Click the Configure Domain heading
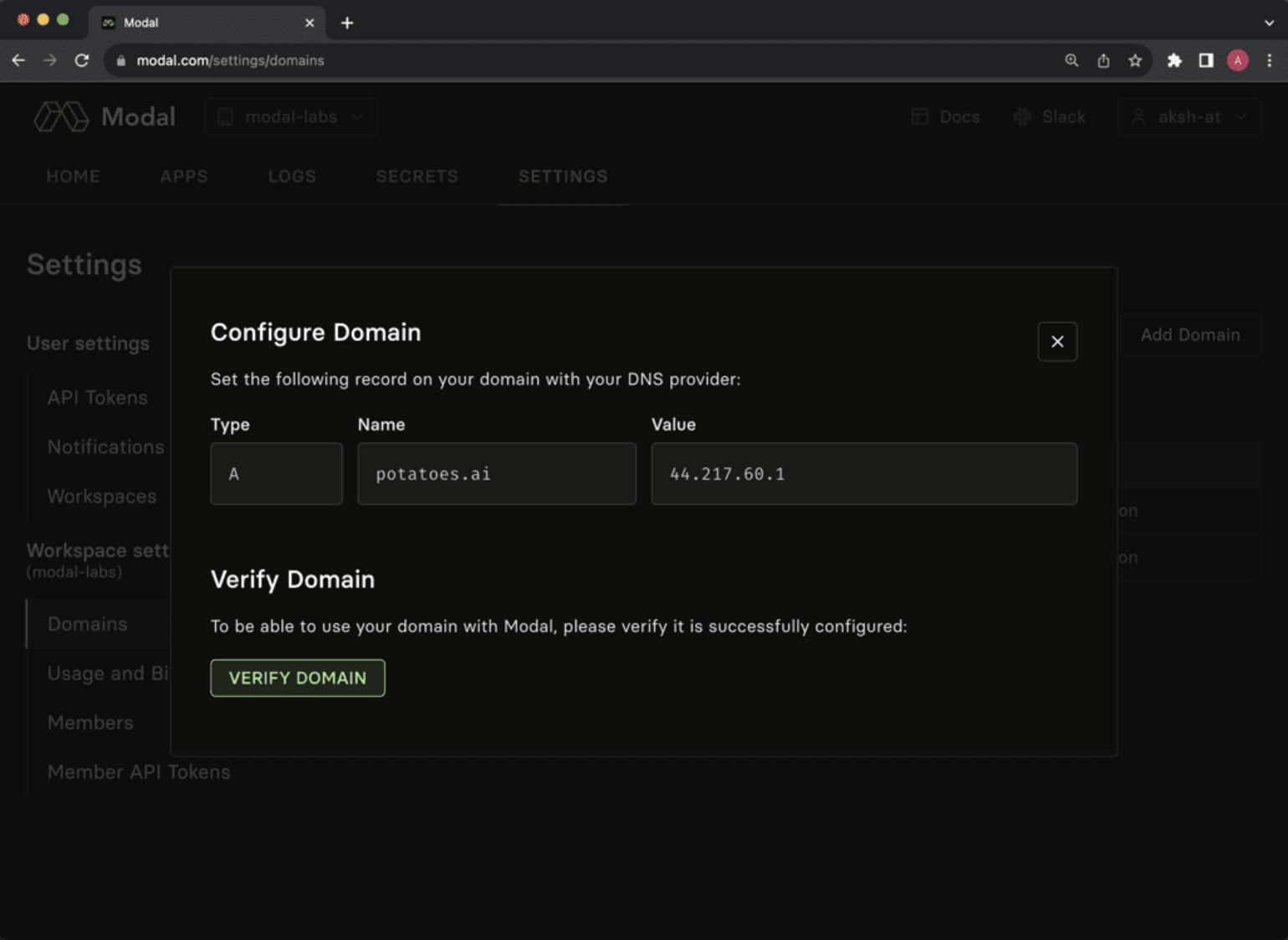Viewport: 1288px width, 940px height. pos(316,333)
